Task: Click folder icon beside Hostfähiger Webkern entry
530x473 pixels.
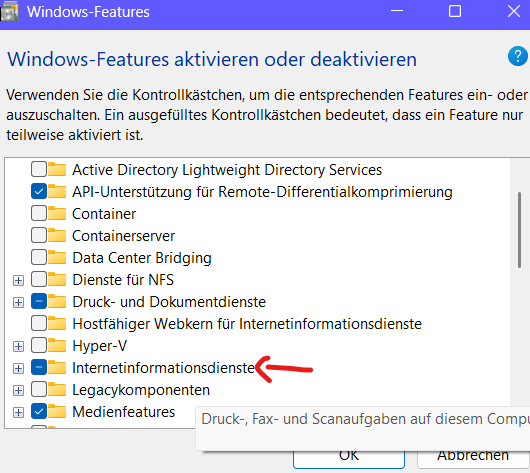Action: pos(57,324)
